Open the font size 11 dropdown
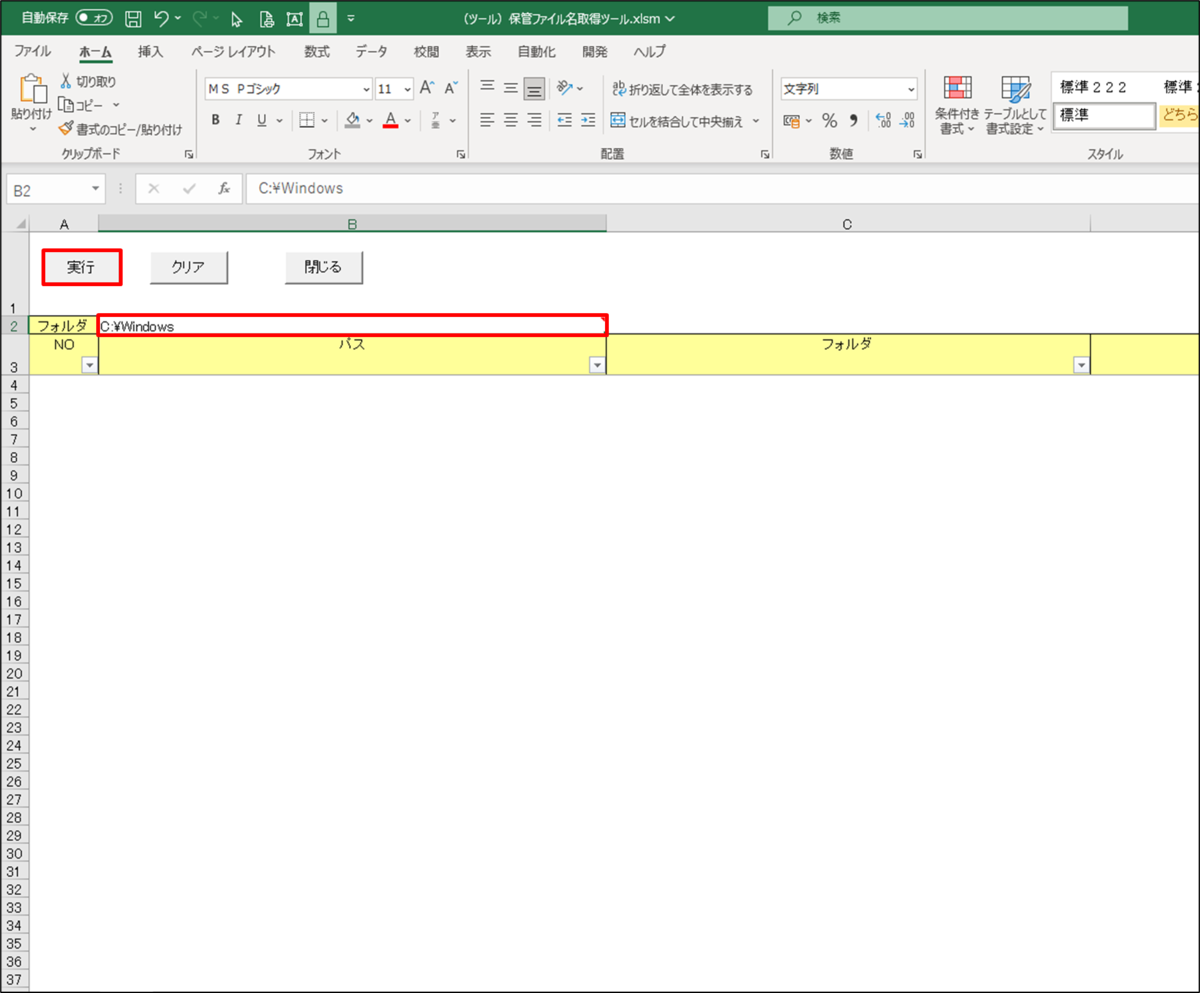 (x=407, y=89)
